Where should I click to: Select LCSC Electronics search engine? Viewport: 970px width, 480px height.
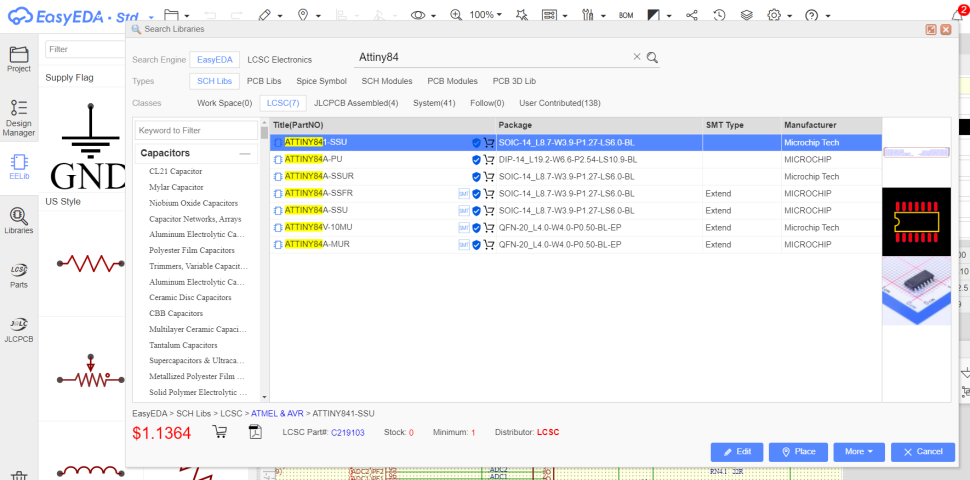click(x=280, y=60)
